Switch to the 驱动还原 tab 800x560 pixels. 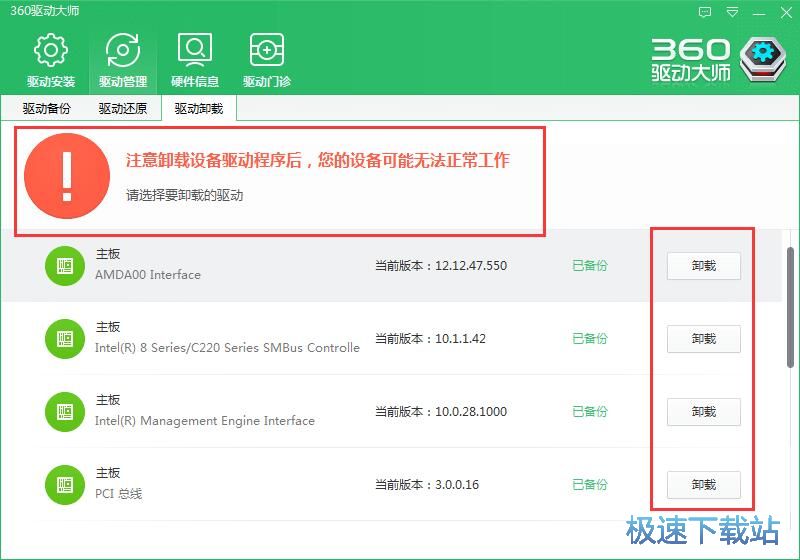(x=122, y=108)
